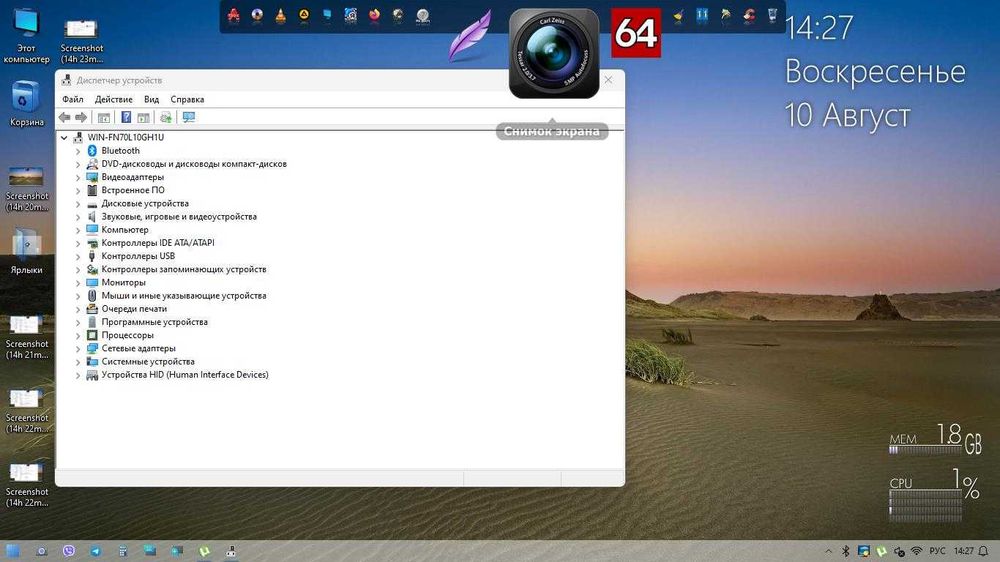Click the Wi-Fi tray icon
This screenshot has width=1000, height=562.
pos(916,551)
